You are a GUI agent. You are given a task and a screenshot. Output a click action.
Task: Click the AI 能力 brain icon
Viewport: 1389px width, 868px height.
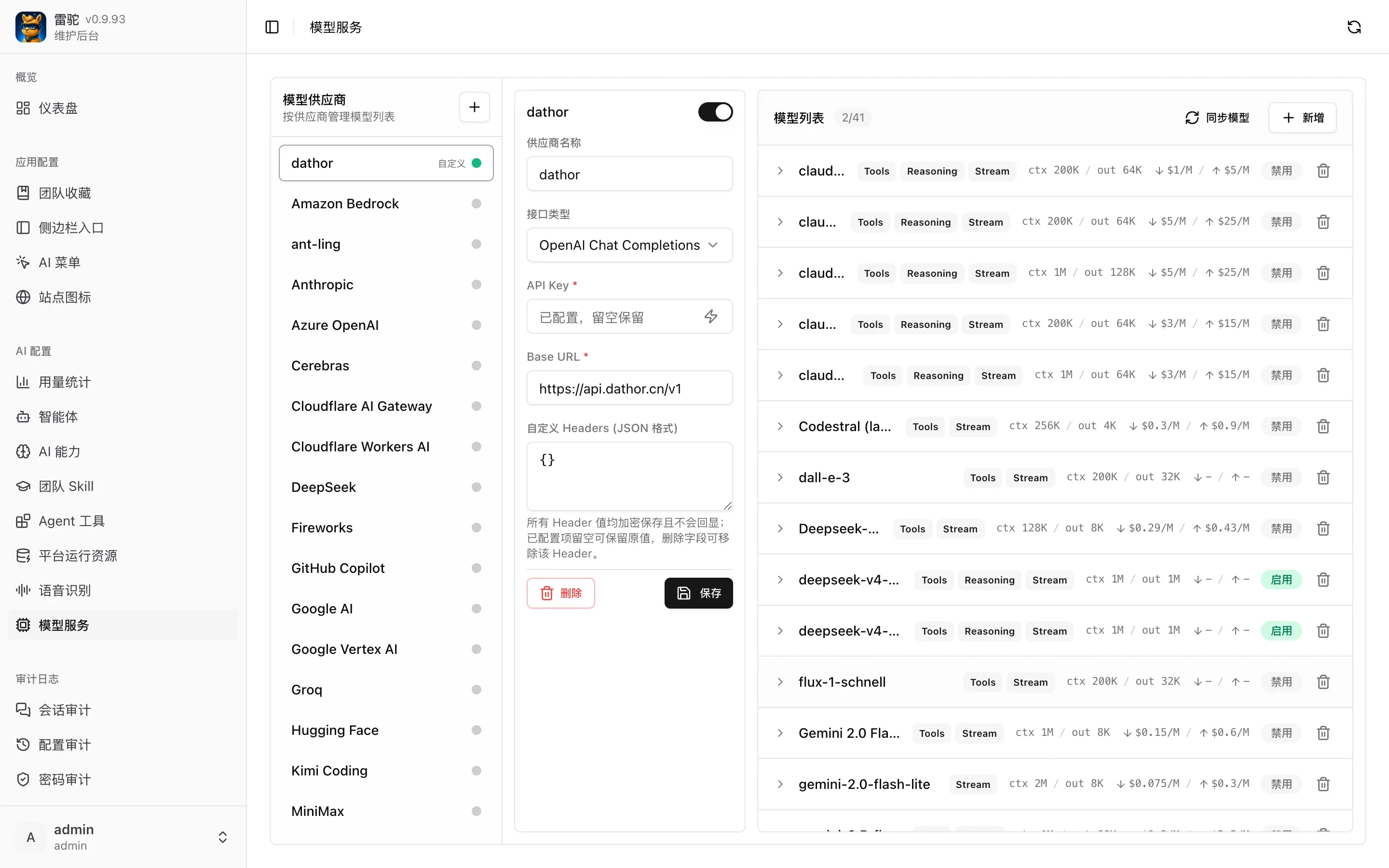[x=23, y=452]
